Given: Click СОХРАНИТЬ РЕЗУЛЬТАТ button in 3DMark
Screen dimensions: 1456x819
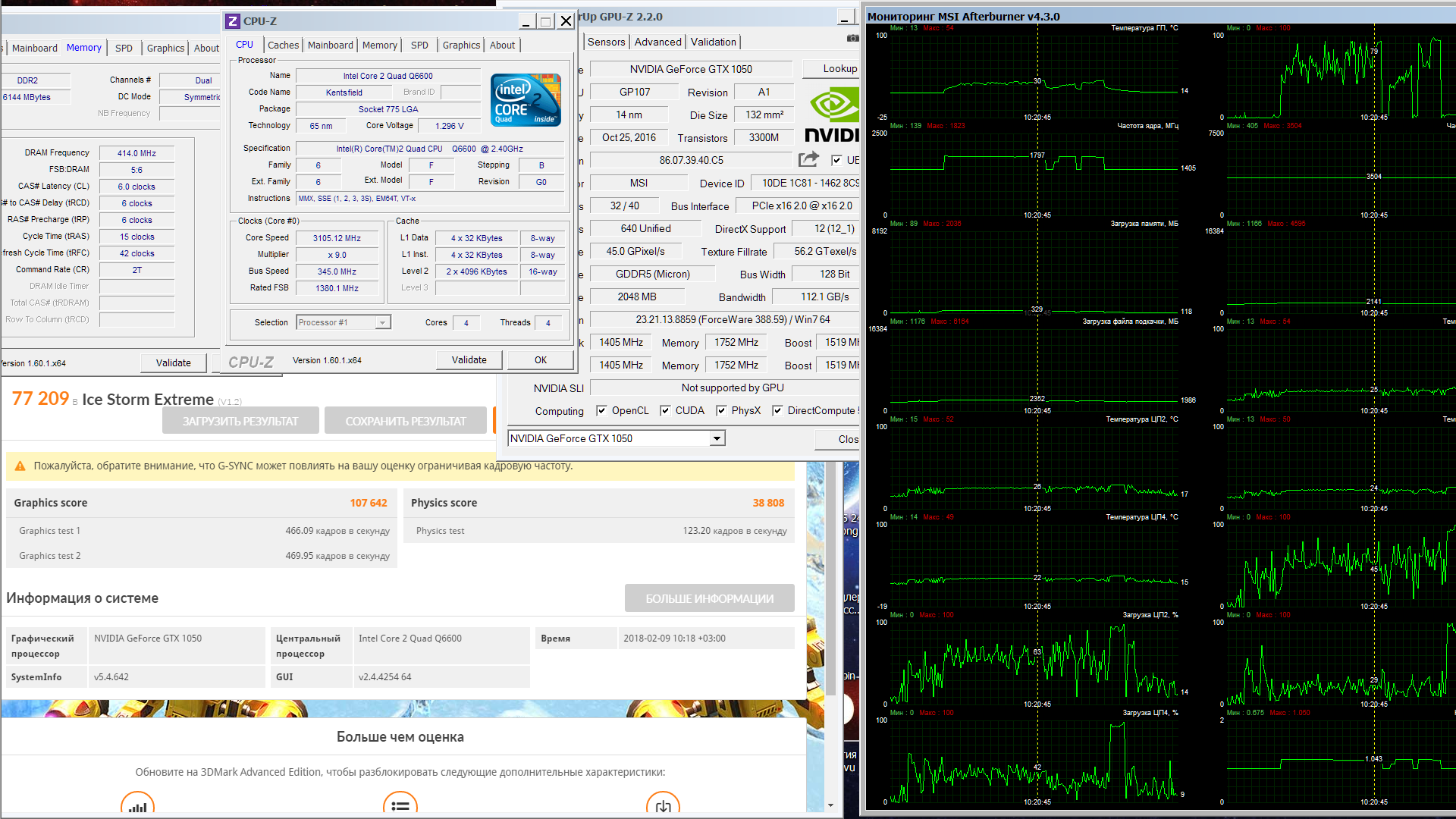Looking at the screenshot, I should click(406, 421).
